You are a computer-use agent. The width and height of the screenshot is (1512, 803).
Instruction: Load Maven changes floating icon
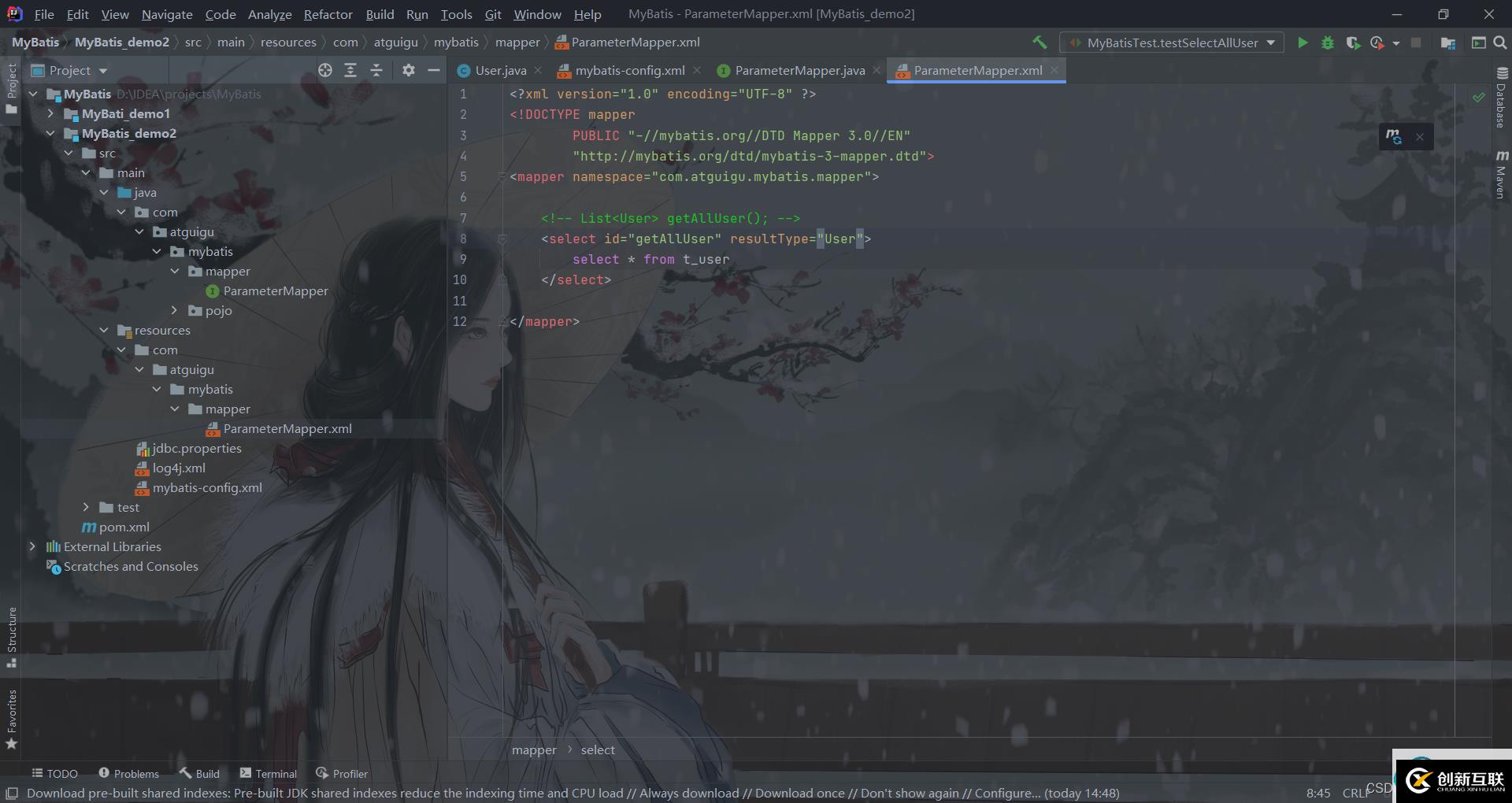[x=1394, y=136]
